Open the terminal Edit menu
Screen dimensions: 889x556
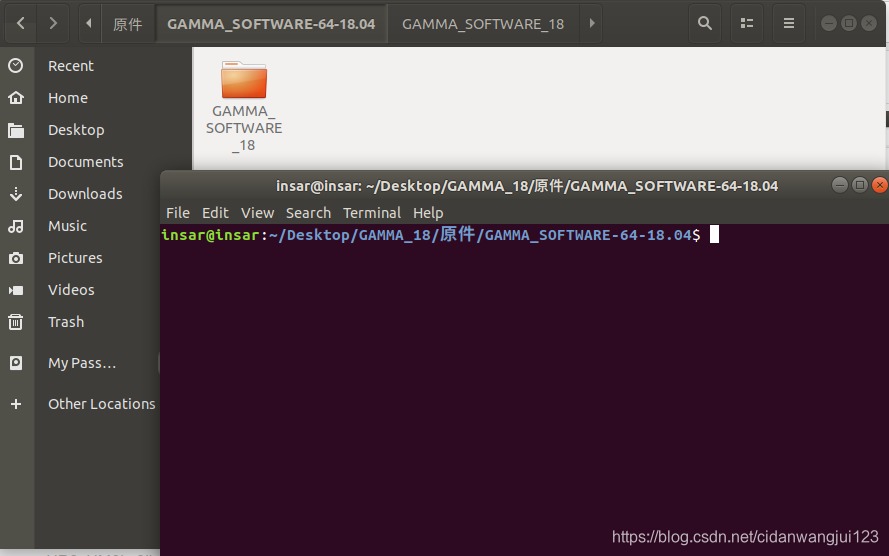(215, 213)
